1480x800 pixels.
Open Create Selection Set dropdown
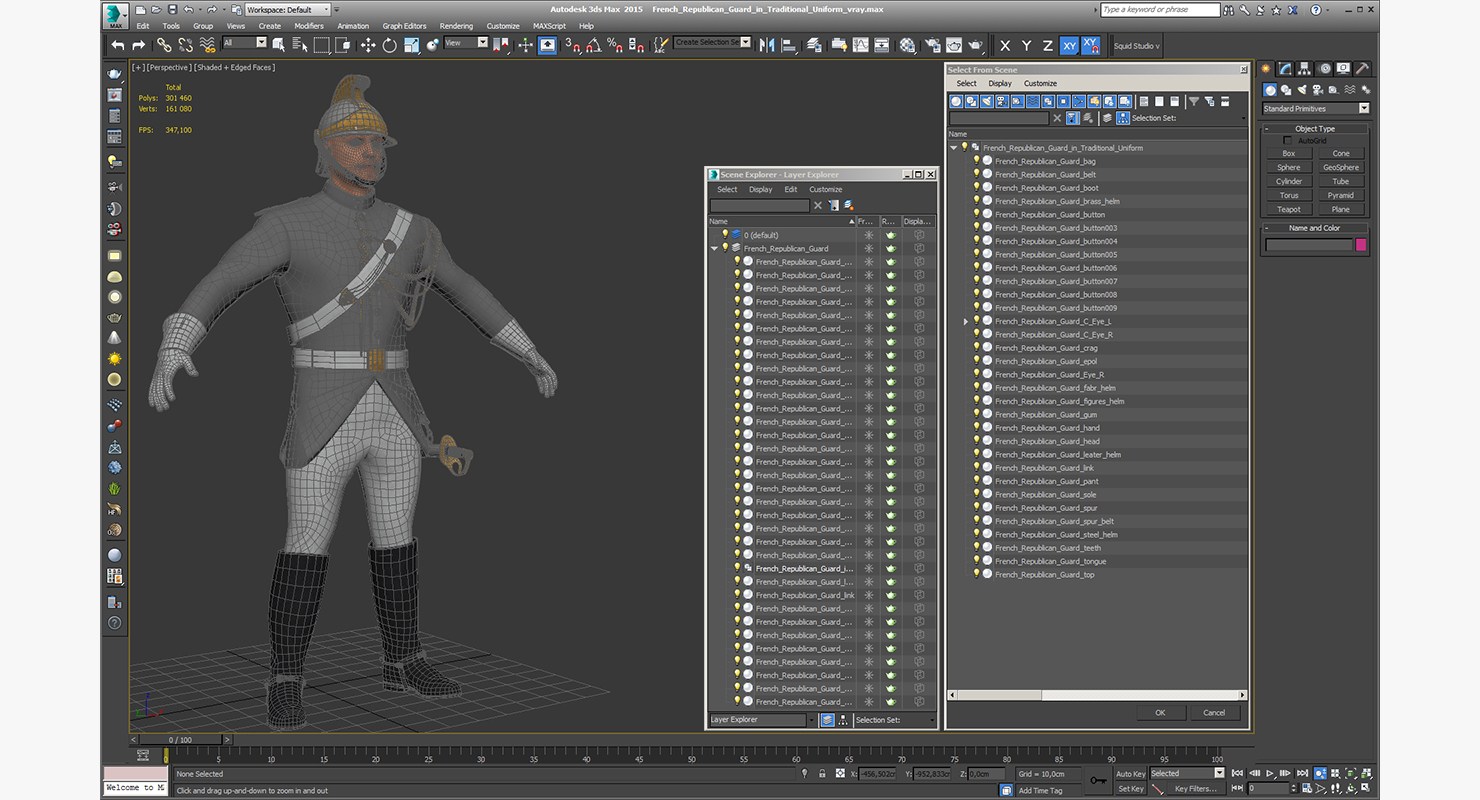(712, 42)
